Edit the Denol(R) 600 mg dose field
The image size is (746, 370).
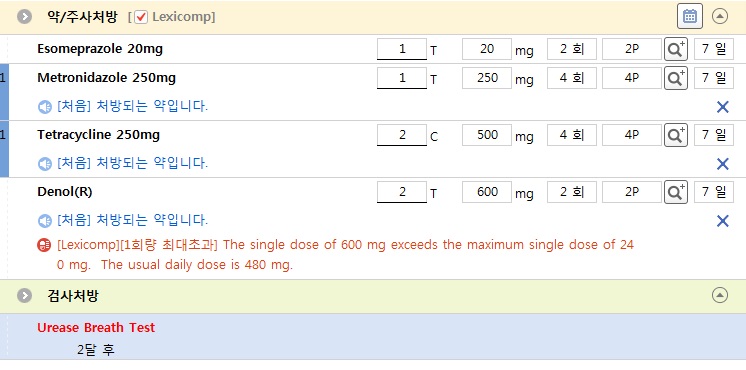(x=487, y=192)
